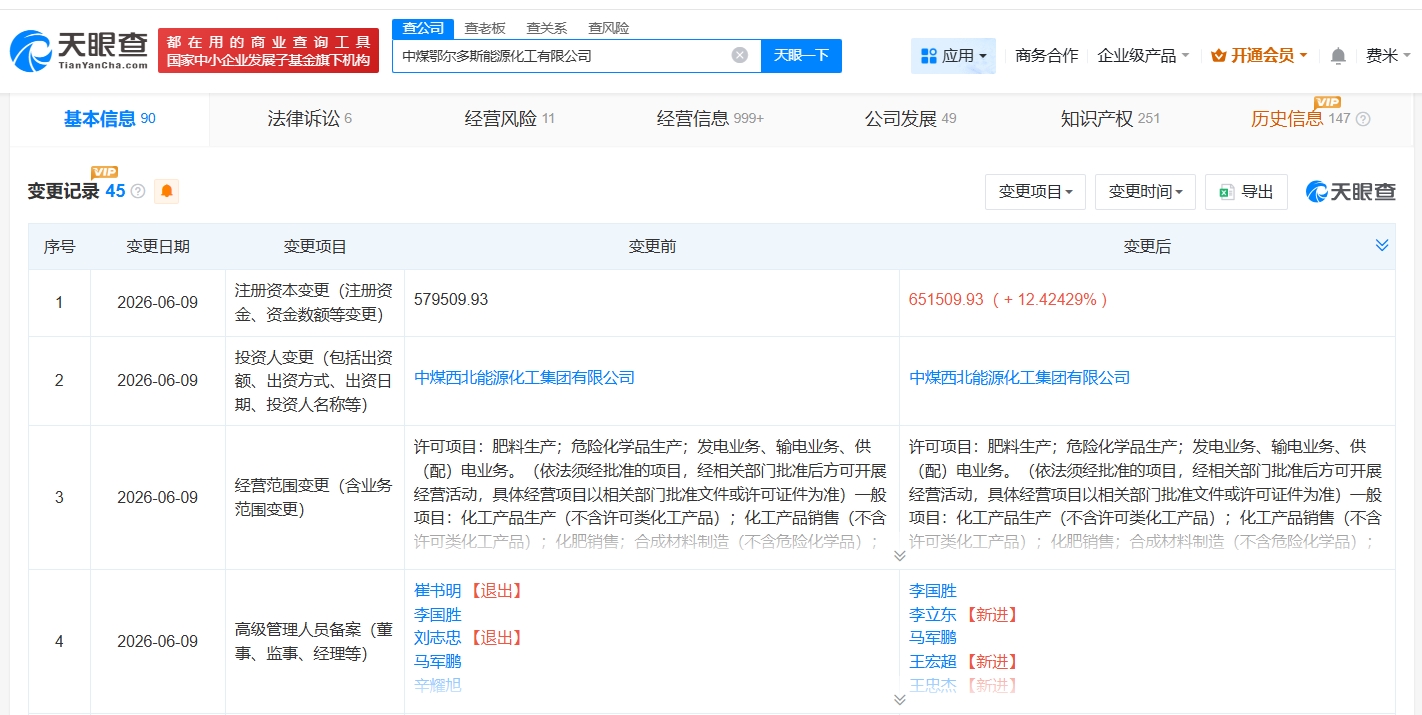Open the 知识产权 tab
Screen dimensions: 1422x715
(1110, 119)
